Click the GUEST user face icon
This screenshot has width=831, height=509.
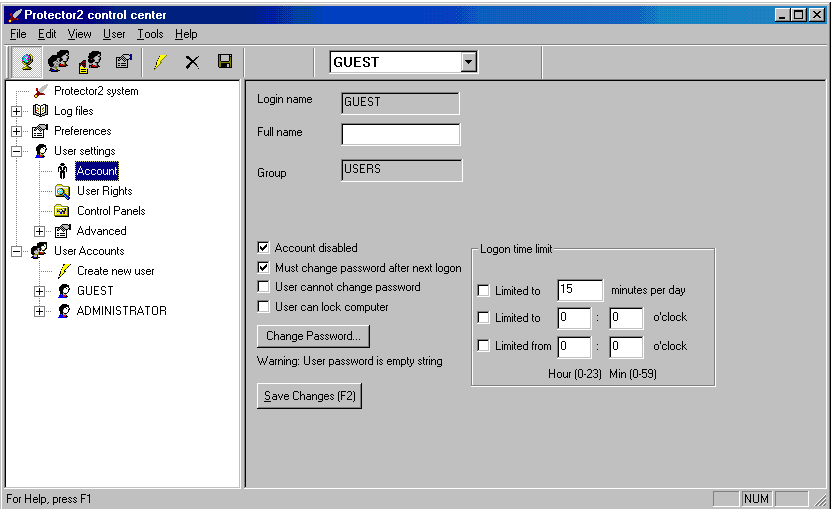64,291
